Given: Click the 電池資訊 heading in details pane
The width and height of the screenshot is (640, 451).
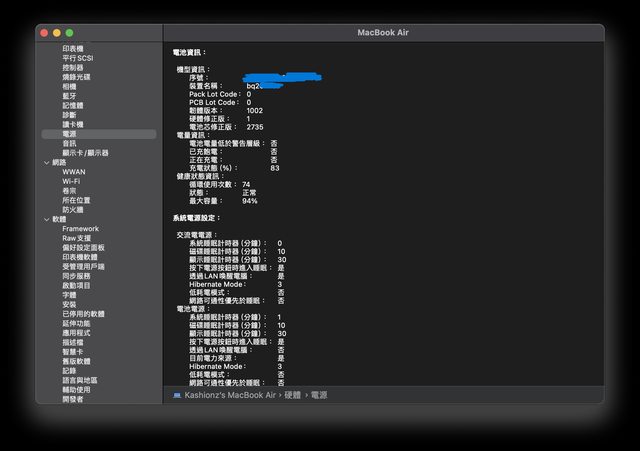Looking at the screenshot, I should tap(190, 50).
